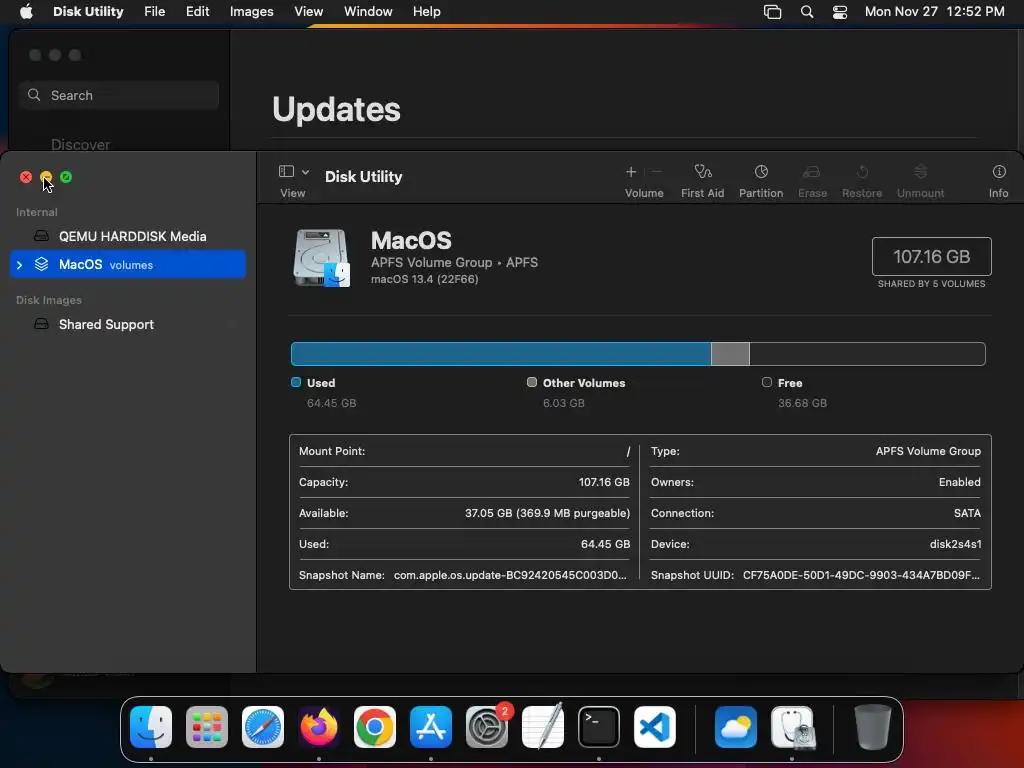Launch Google Chrome from the Dock
Screen dimensions: 1024x768
click(x=375, y=727)
